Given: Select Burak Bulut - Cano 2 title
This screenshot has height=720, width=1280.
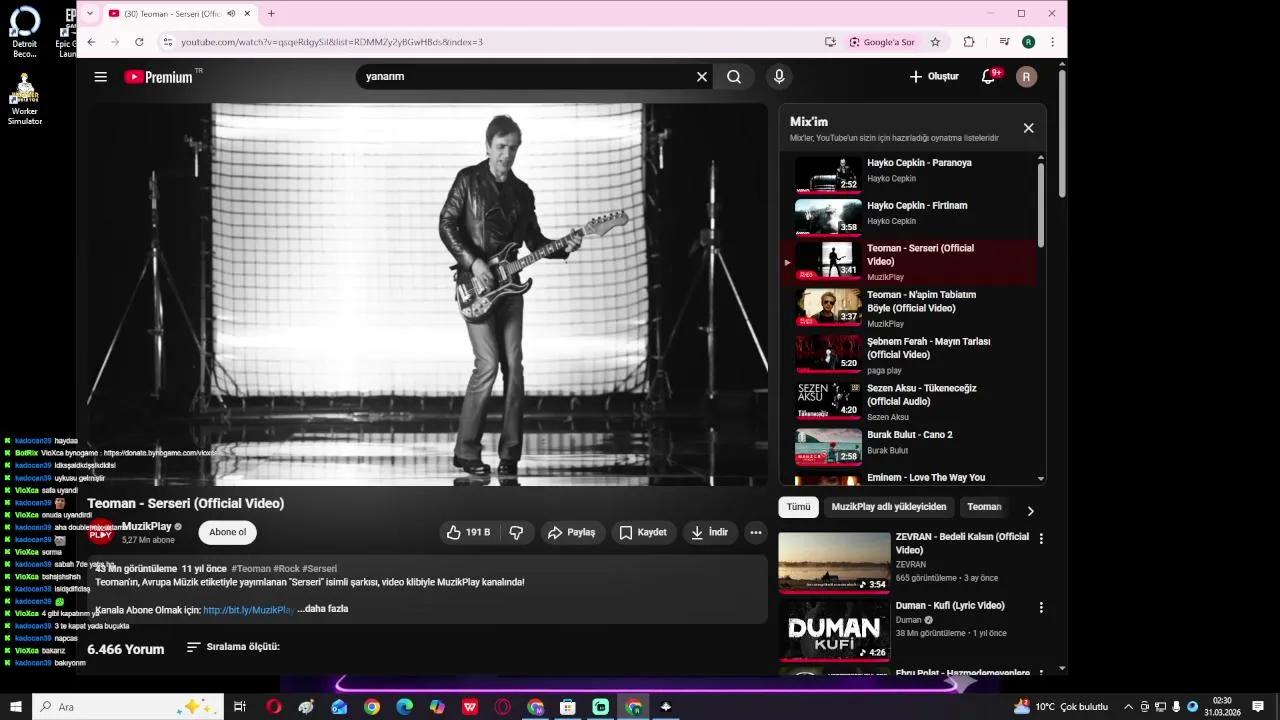Looking at the screenshot, I should point(909,435).
